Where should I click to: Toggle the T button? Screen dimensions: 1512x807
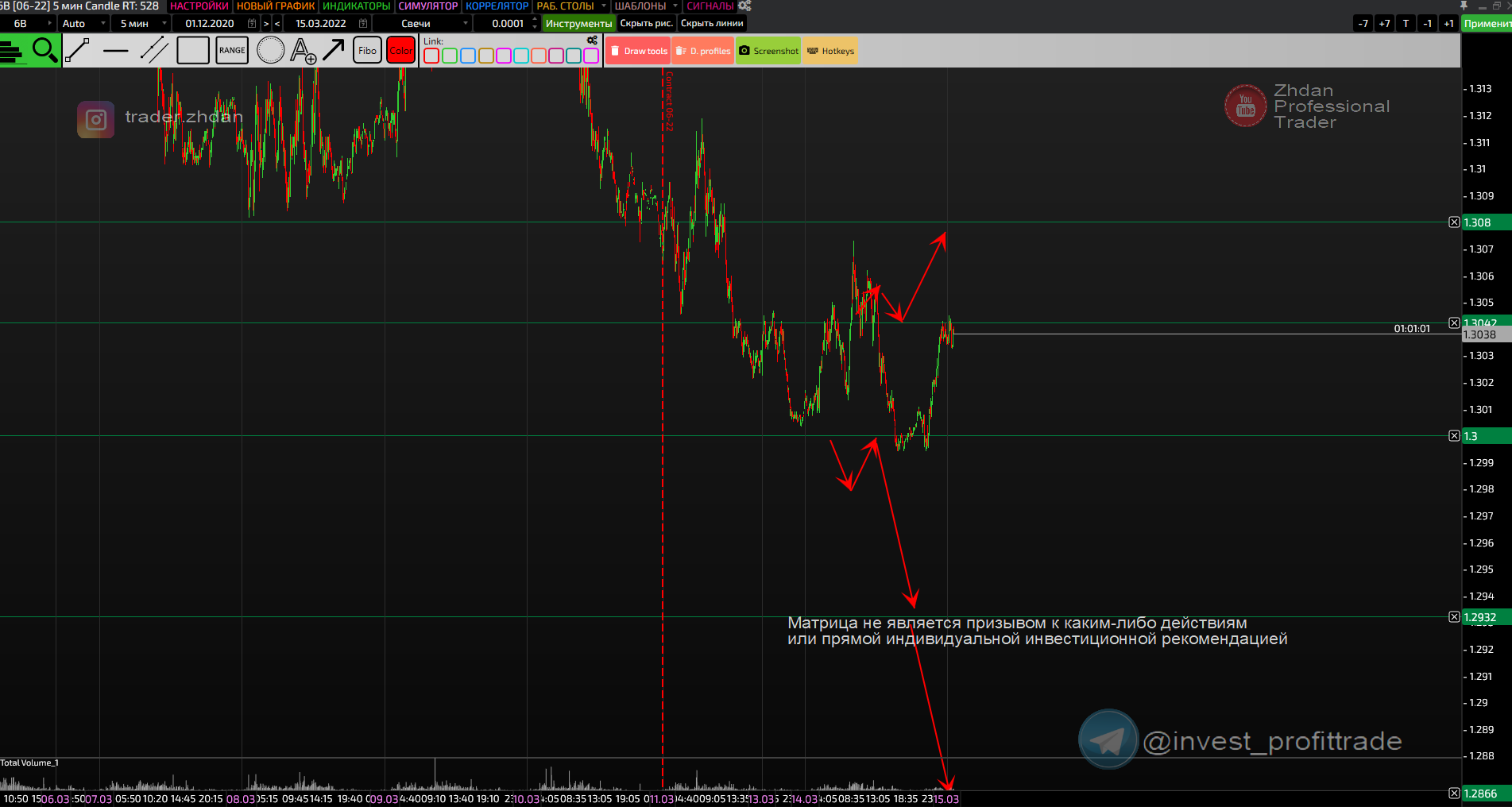click(1406, 24)
